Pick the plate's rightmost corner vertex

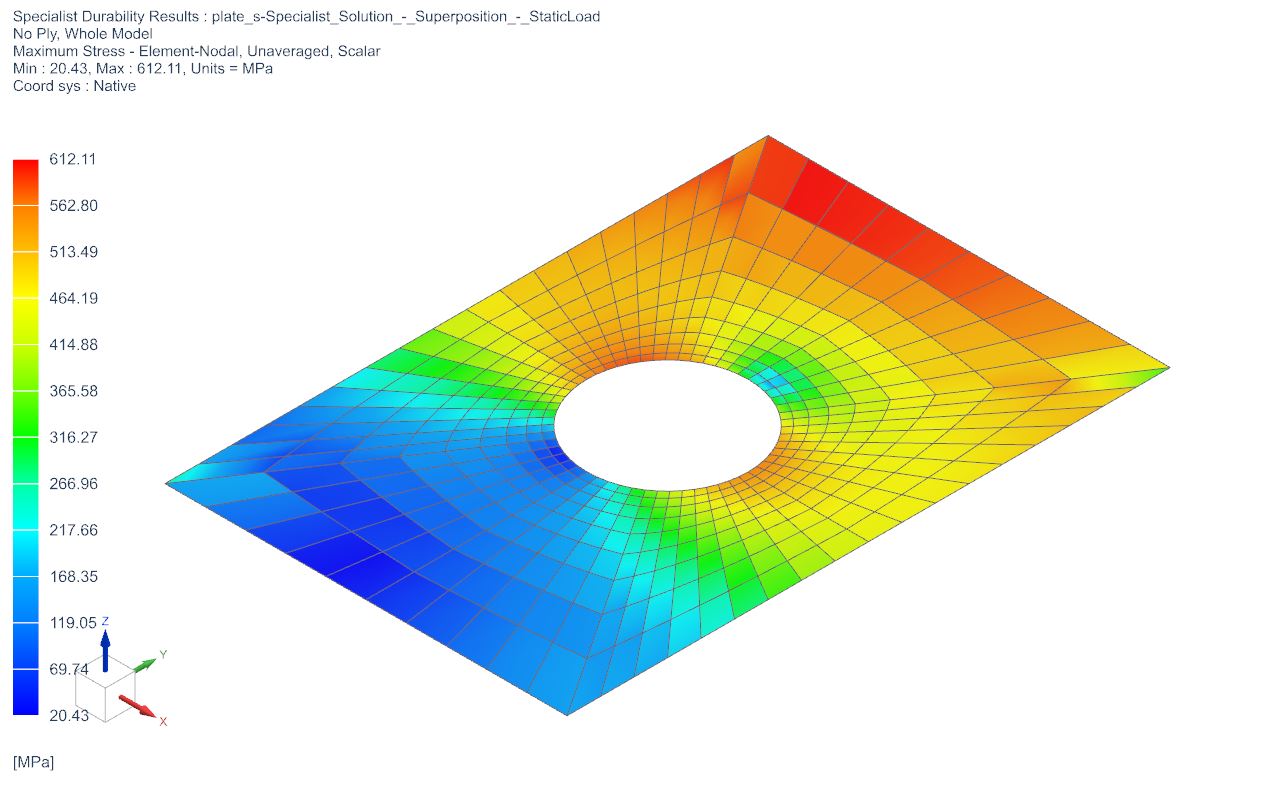coord(1168,368)
